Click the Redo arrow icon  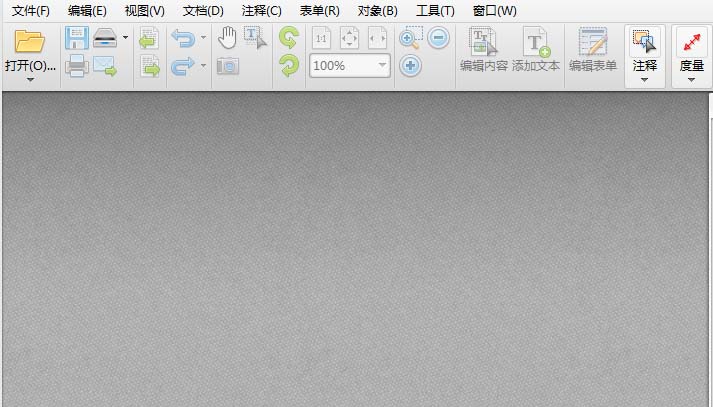point(183,67)
